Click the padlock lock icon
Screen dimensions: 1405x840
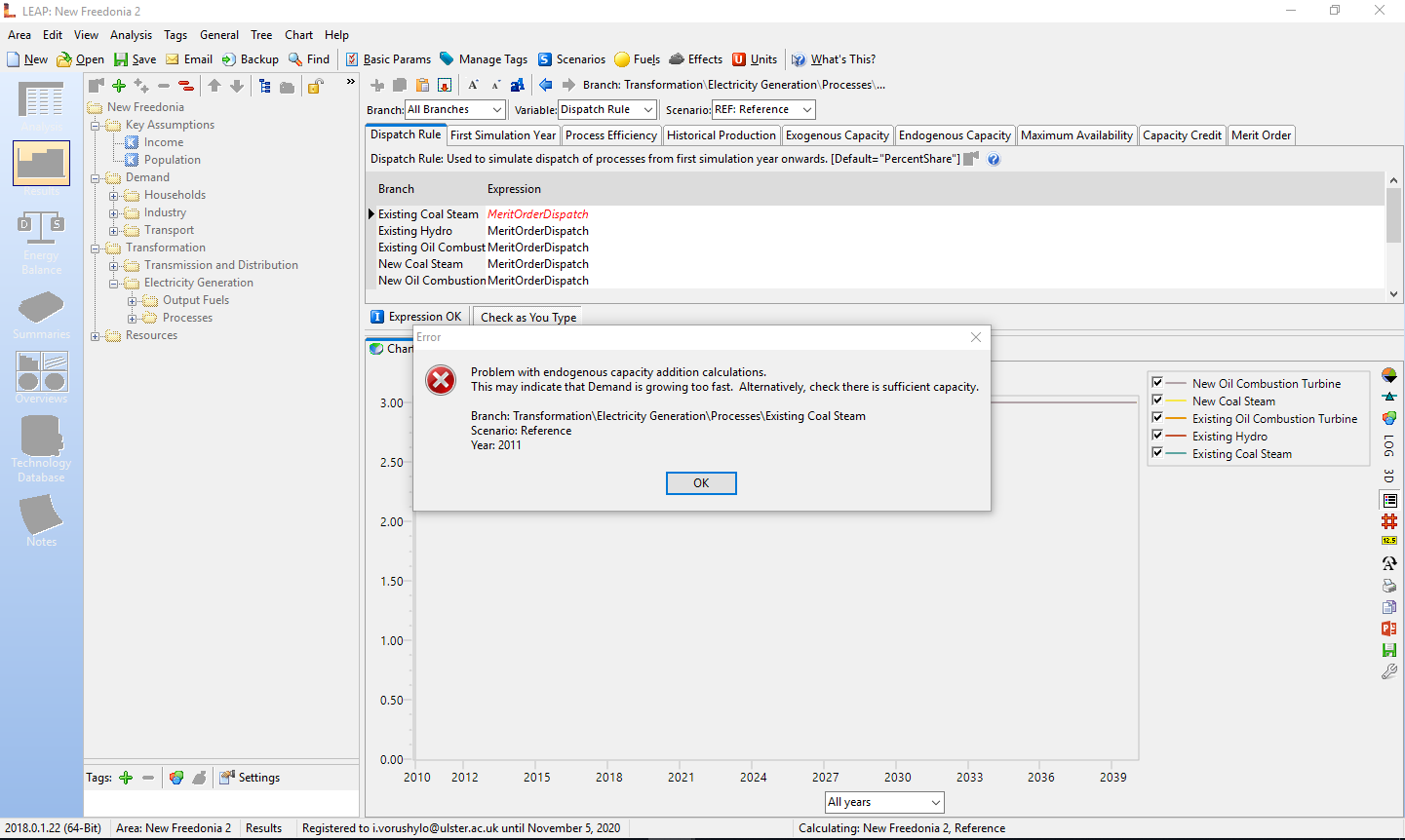(x=315, y=86)
